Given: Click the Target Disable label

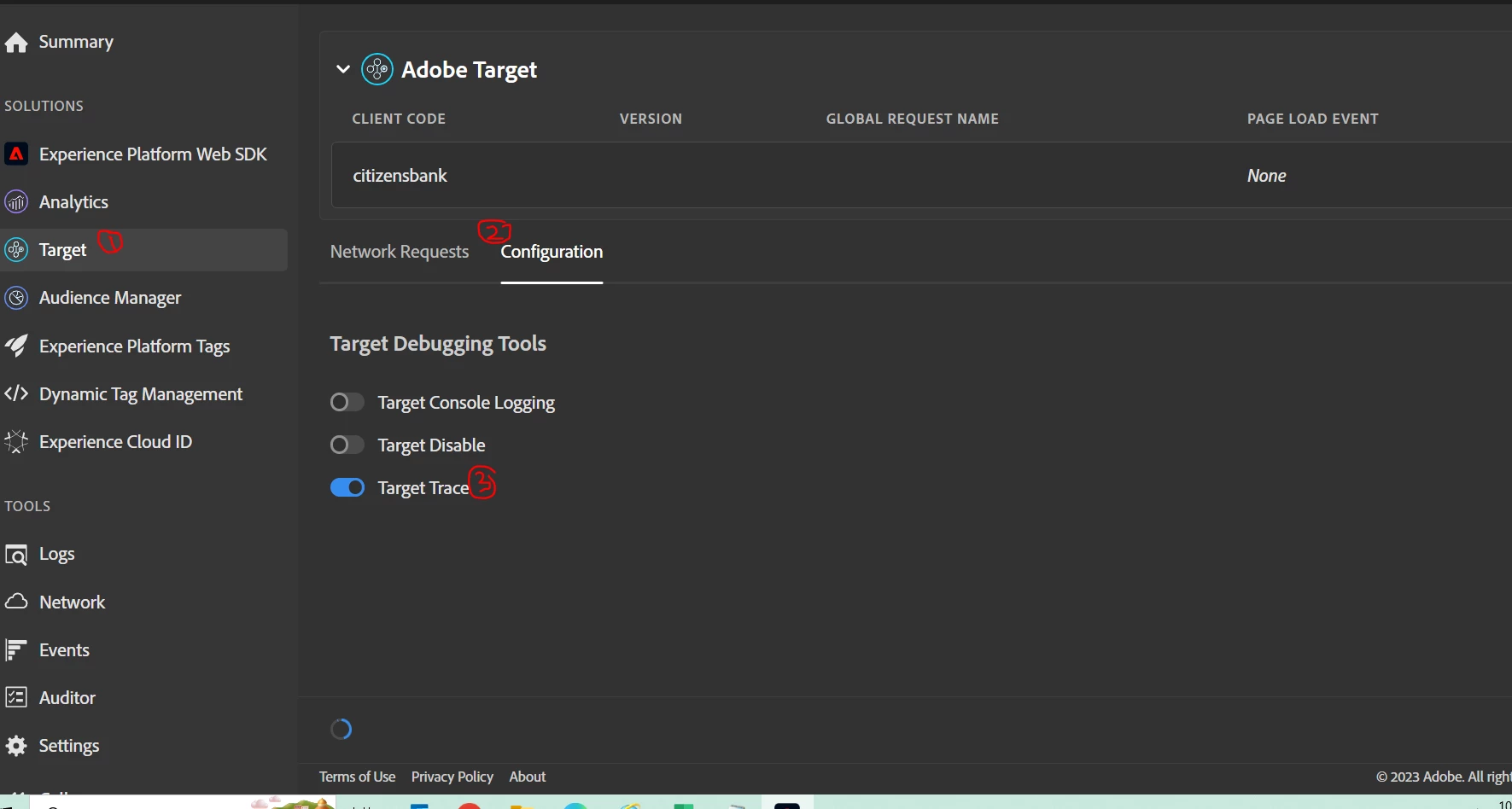Looking at the screenshot, I should coord(431,445).
